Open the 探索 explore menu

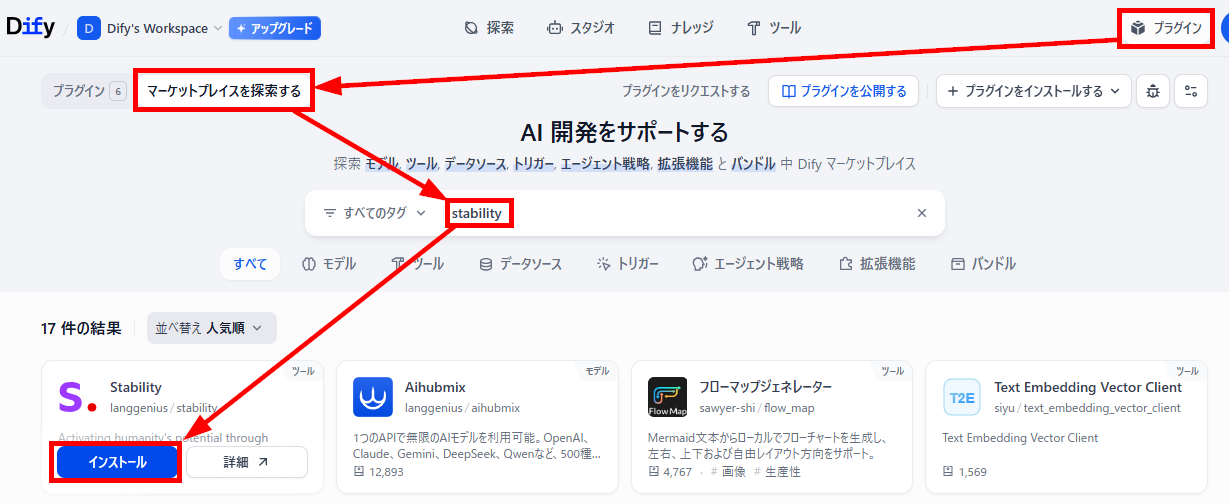coord(490,28)
